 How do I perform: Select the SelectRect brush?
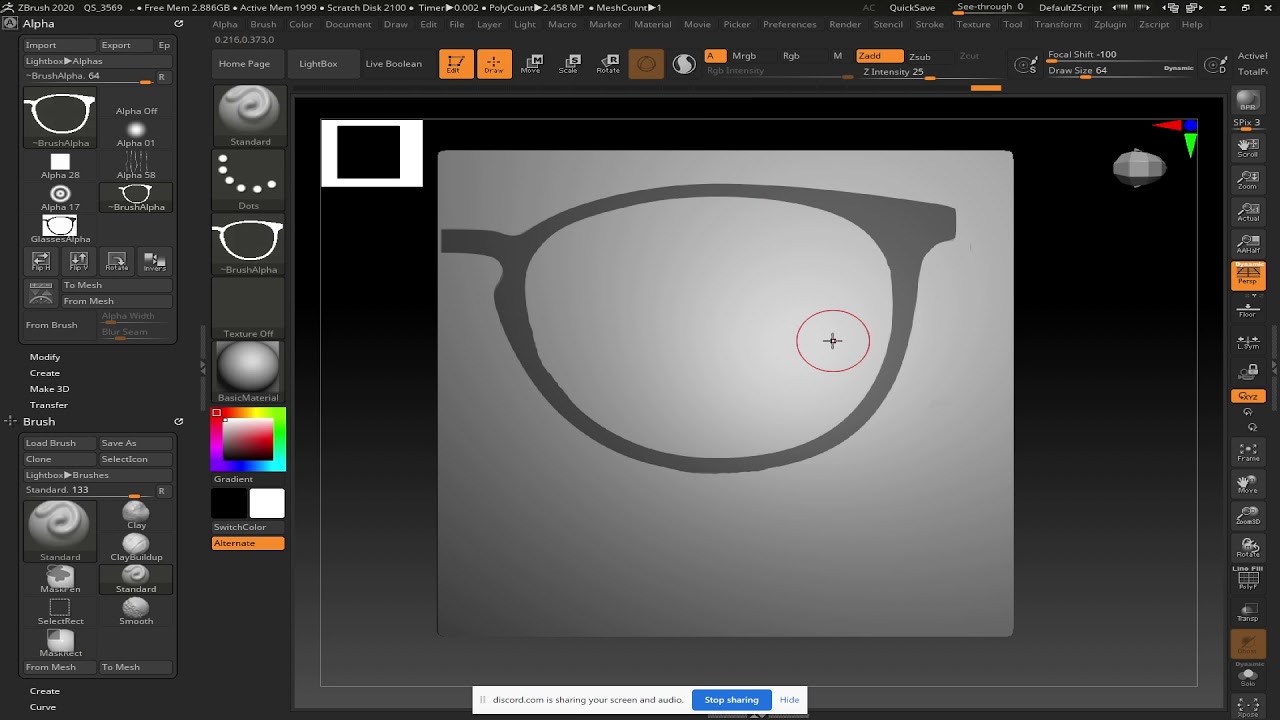pyautogui.click(x=60, y=612)
